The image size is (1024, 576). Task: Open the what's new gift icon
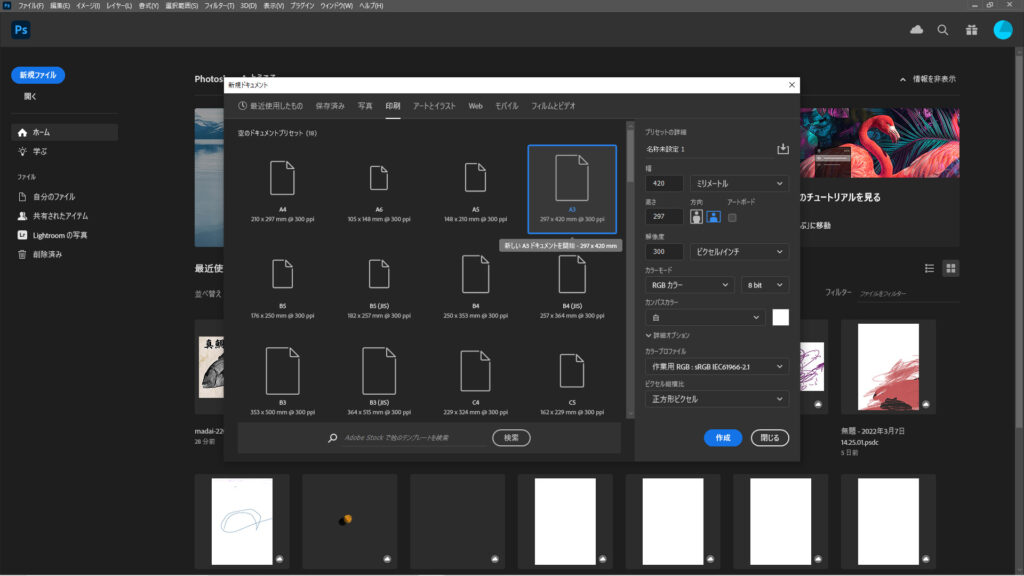click(x=971, y=29)
